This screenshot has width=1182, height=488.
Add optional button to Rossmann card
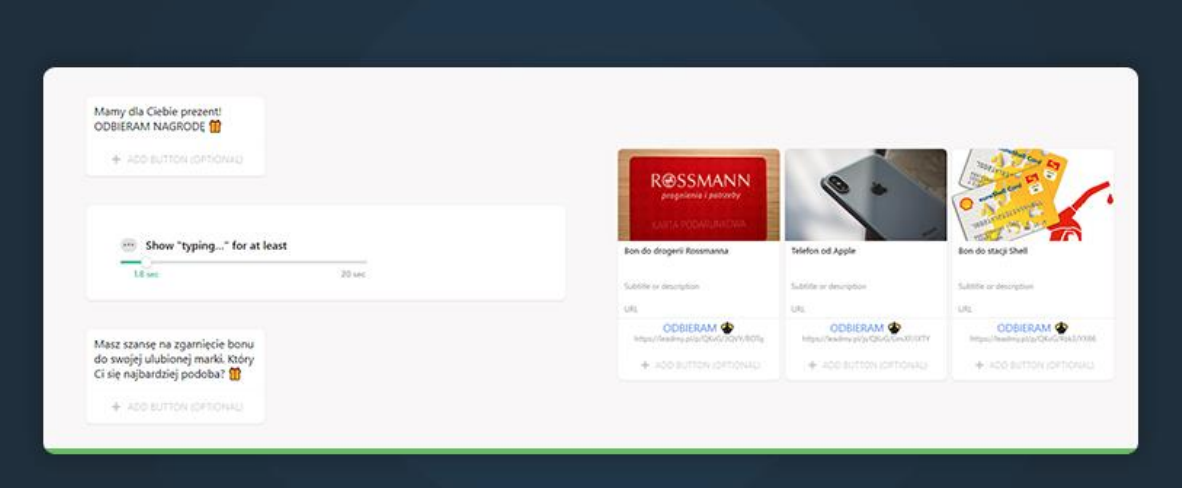point(699,366)
